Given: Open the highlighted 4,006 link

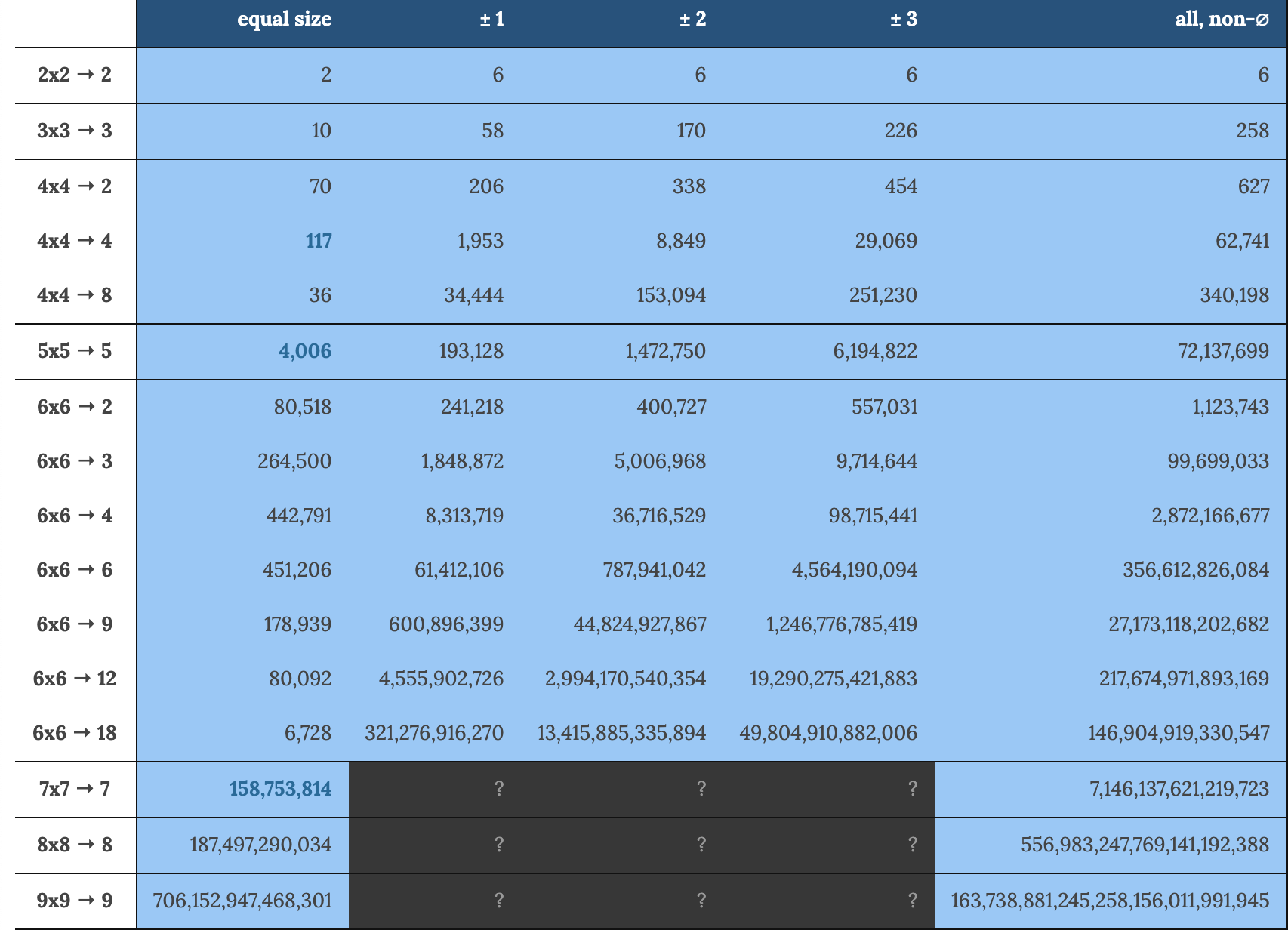Looking at the screenshot, I should pos(305,351).
